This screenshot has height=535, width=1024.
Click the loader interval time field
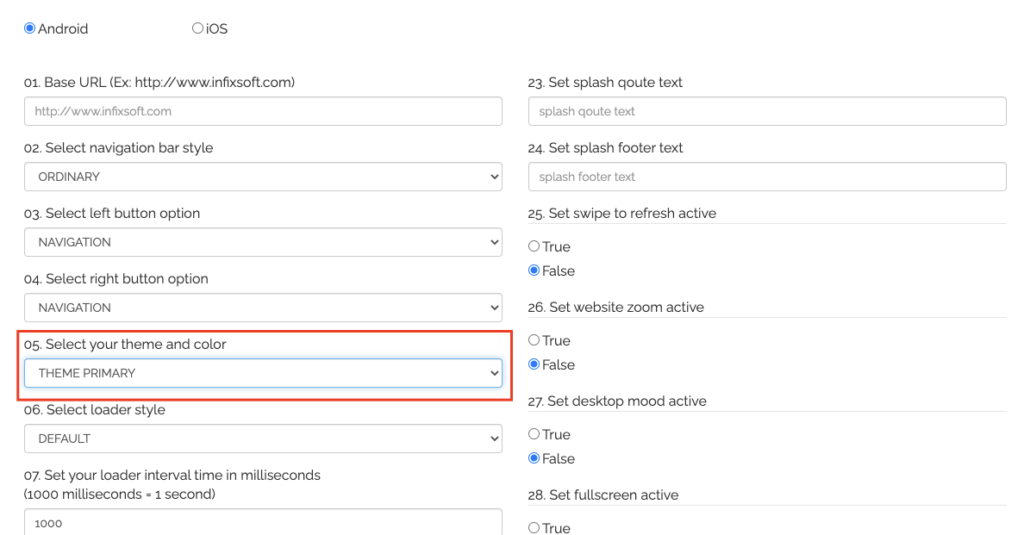pyautogui.click(x=263, y=522)
